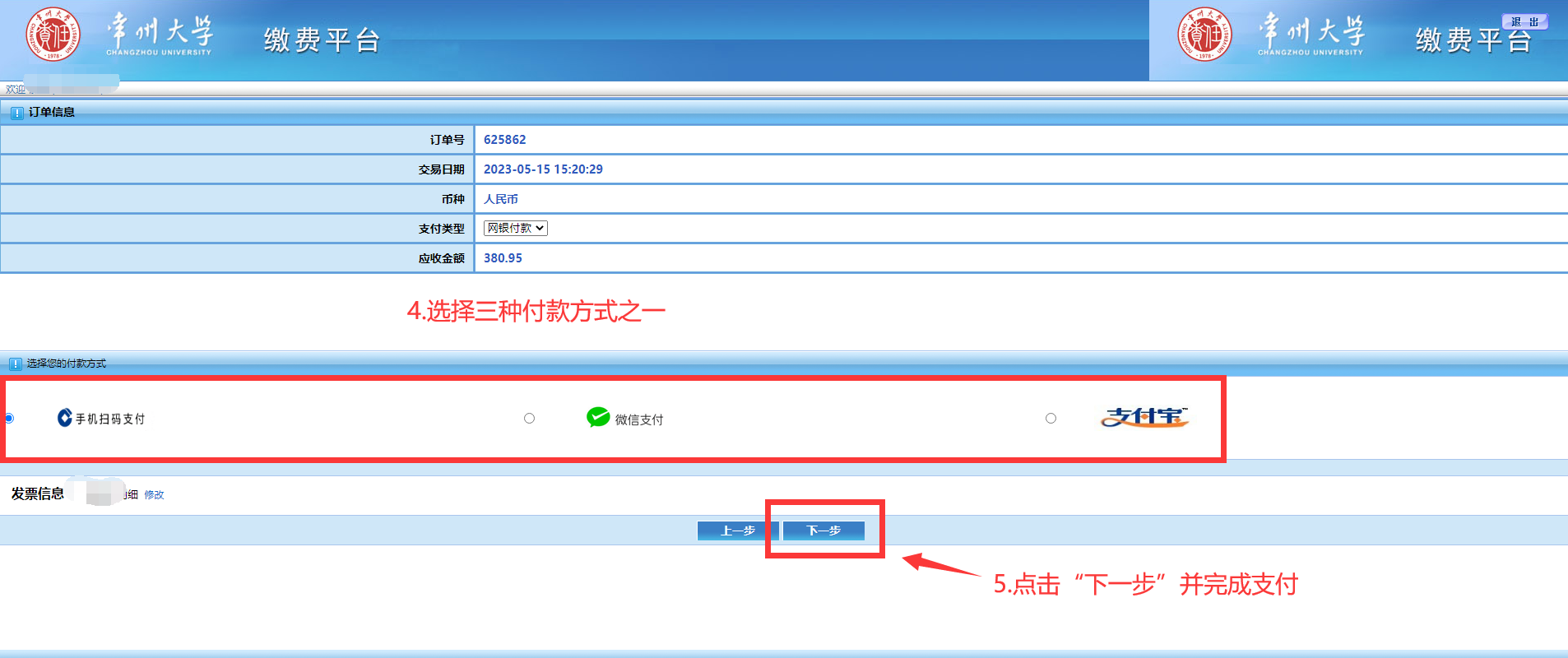1568x658 pixels.
Task: Click the left Changzhou University seal logo
Action: click(x=53, y=35)
